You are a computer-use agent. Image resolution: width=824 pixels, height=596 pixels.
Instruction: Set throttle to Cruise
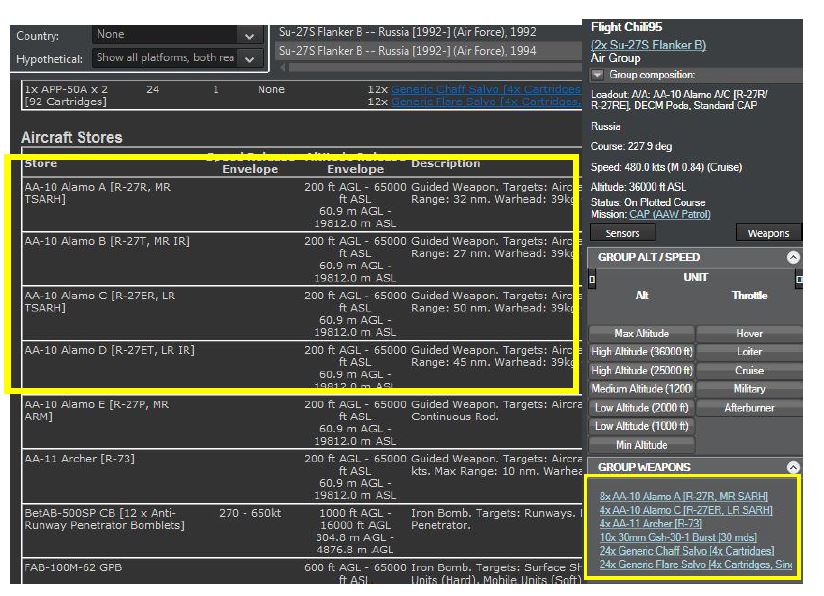(749, 371)
